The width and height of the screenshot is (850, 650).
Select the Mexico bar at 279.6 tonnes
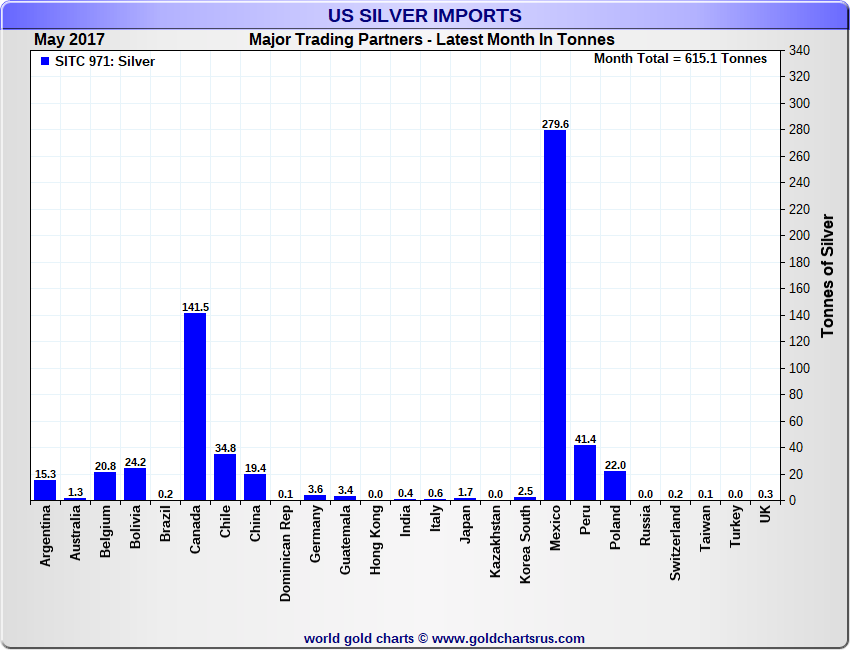pos(554,315)
